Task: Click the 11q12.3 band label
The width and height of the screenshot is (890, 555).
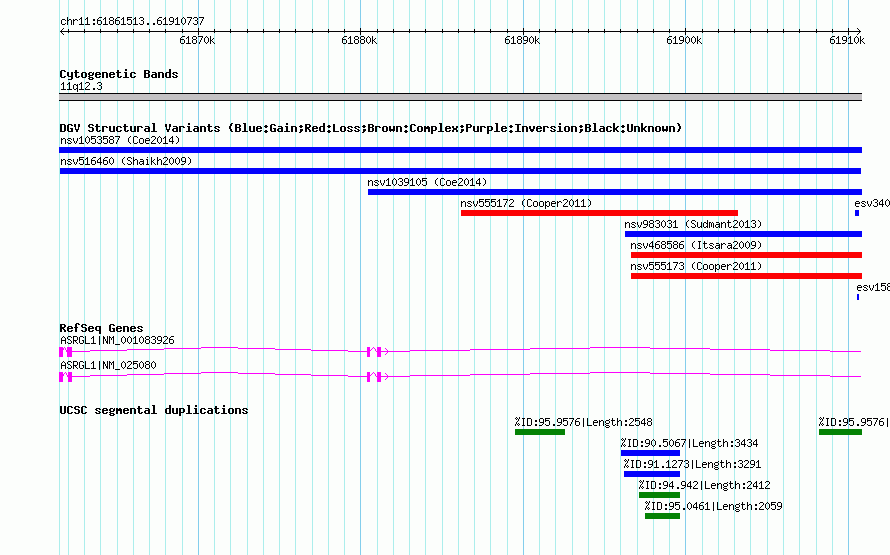Action: coord(81,86)
